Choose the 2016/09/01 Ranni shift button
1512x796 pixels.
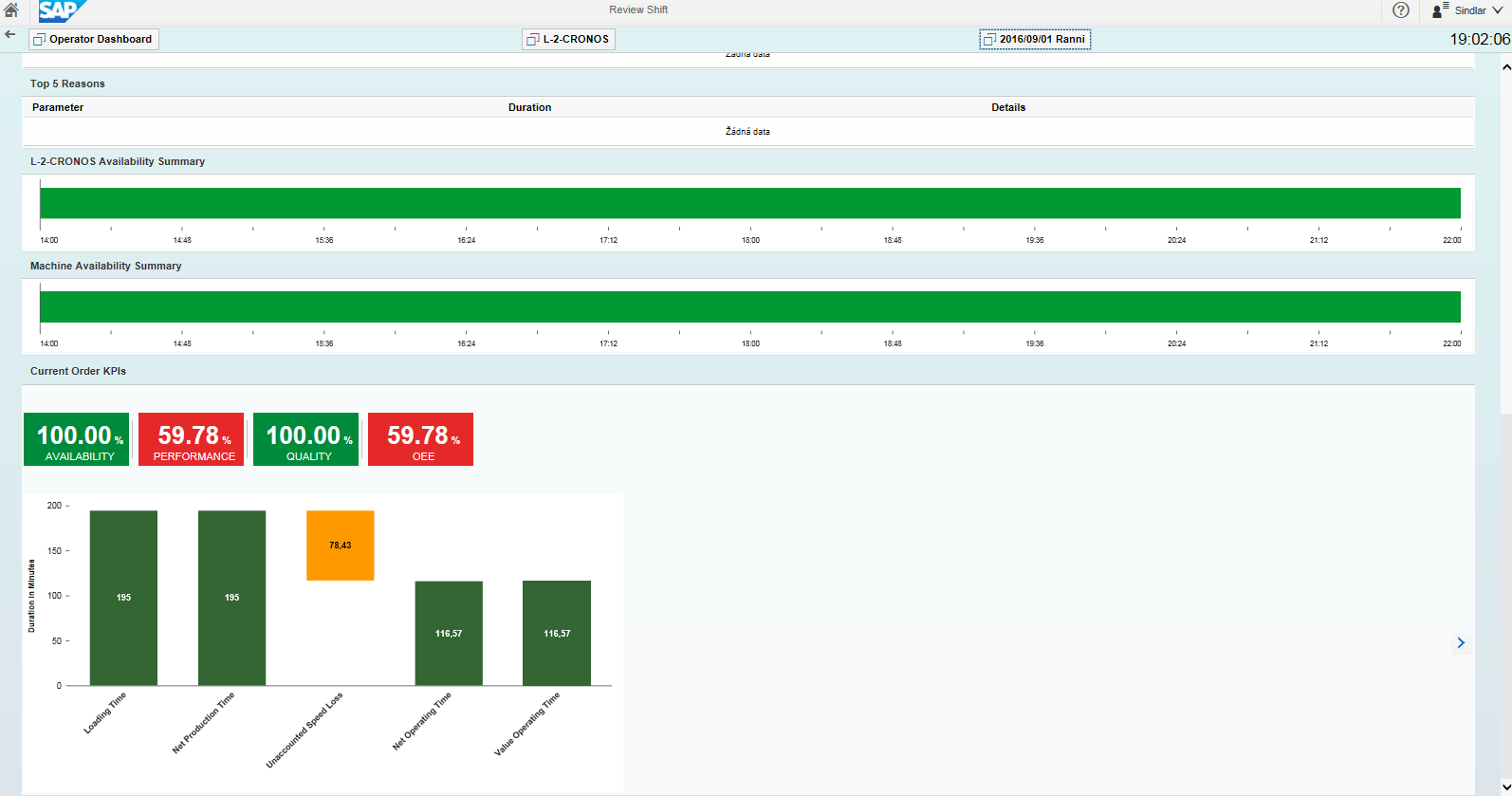click(x=1035, y=39)
